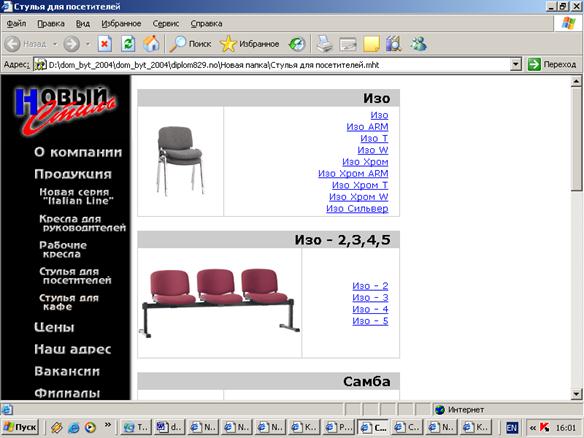Open the Вид menu
The width and height of the screenshot is (584, 438).
(83, 23)
